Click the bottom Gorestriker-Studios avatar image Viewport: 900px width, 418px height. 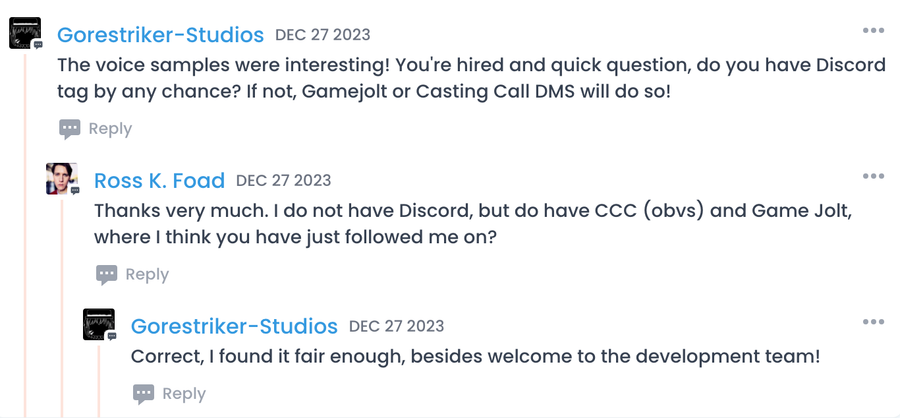[98, 324]
